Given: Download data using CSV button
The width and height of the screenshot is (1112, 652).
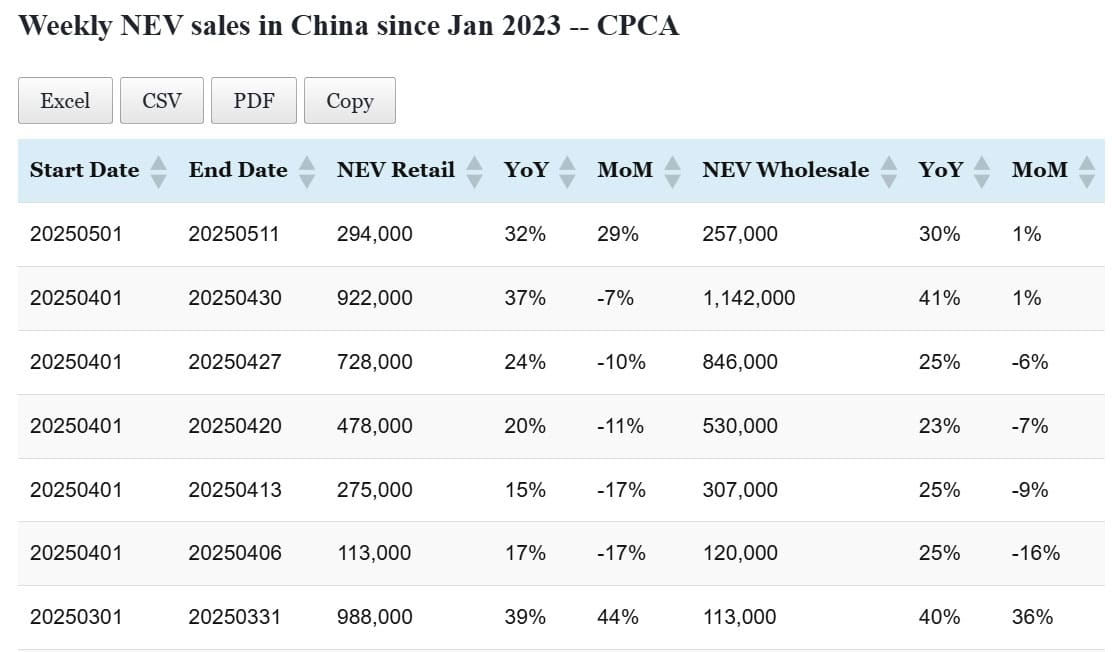Looking at the screenshot, I should (x=161, y=101).
